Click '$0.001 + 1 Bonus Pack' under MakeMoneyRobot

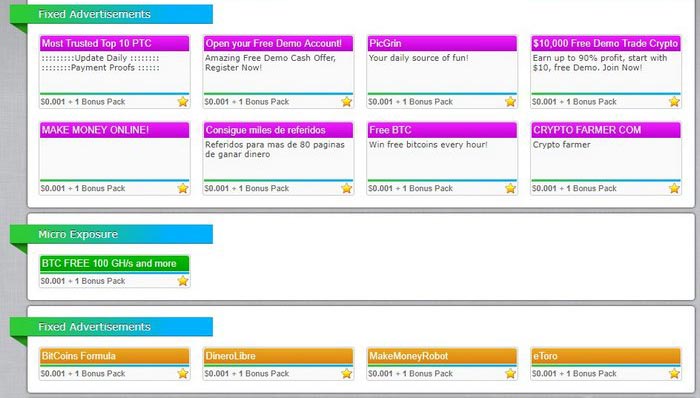pos(410,373)
